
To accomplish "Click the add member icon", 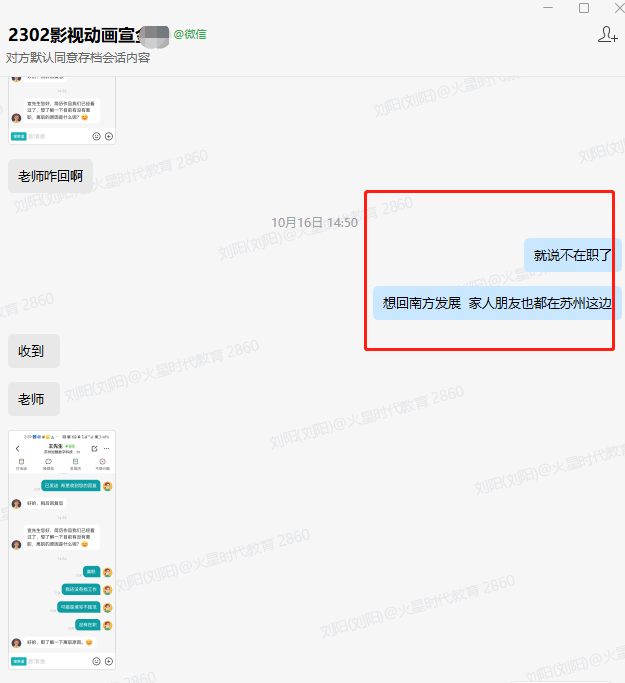I will [608, 34].
